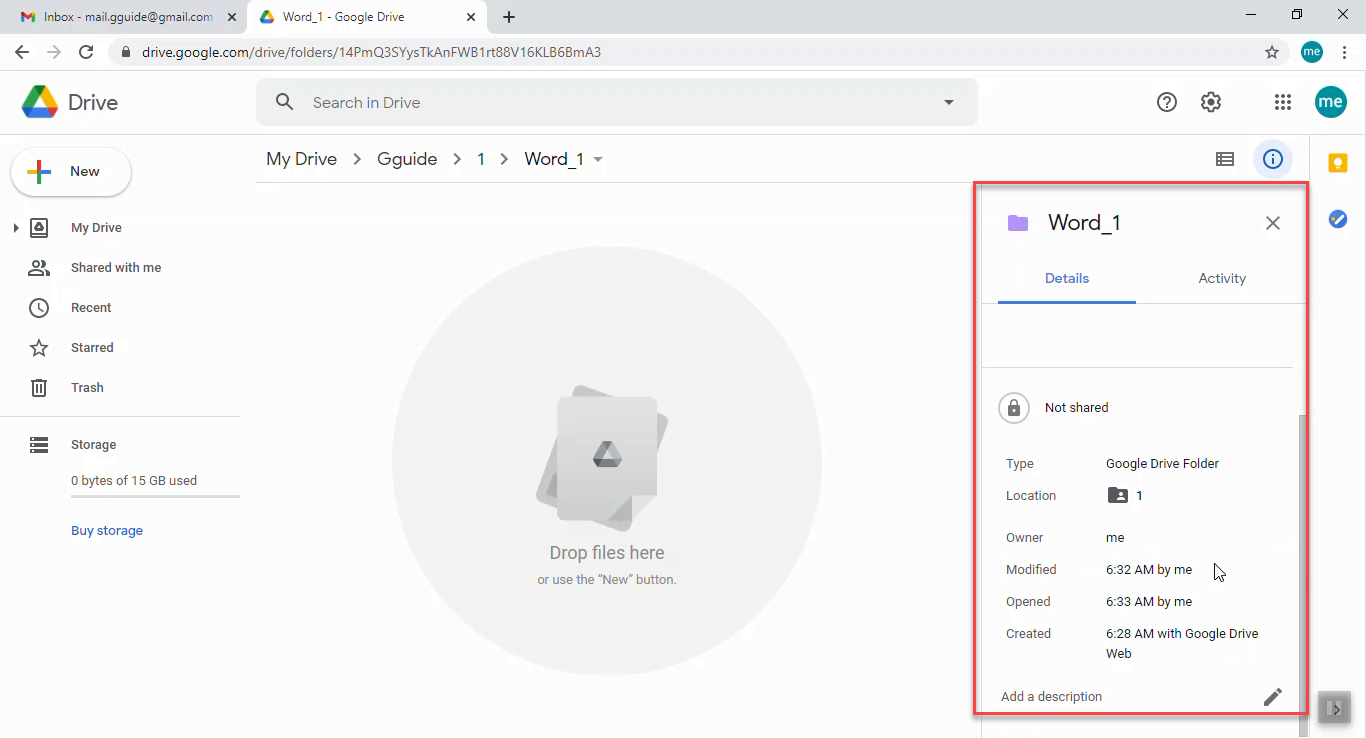
Task: Edit folder description using the pencil icon
Action: click(1273, 696)
